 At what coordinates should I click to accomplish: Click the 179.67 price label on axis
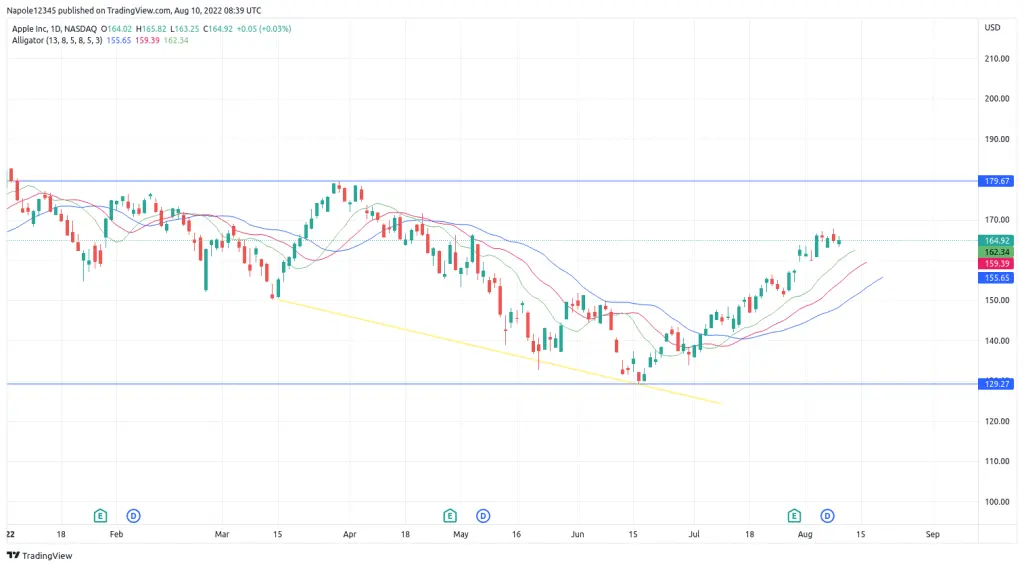click(x=996, y=181)
